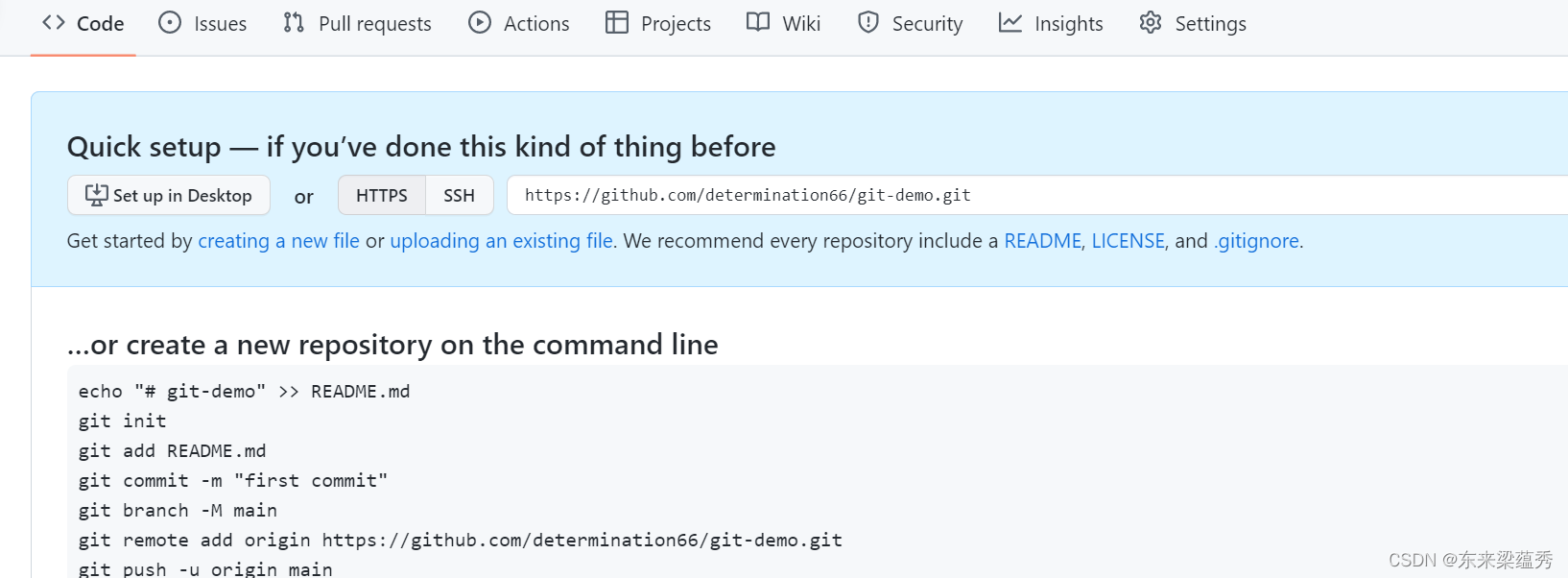Click the Code tab icon

coord(53,22)
